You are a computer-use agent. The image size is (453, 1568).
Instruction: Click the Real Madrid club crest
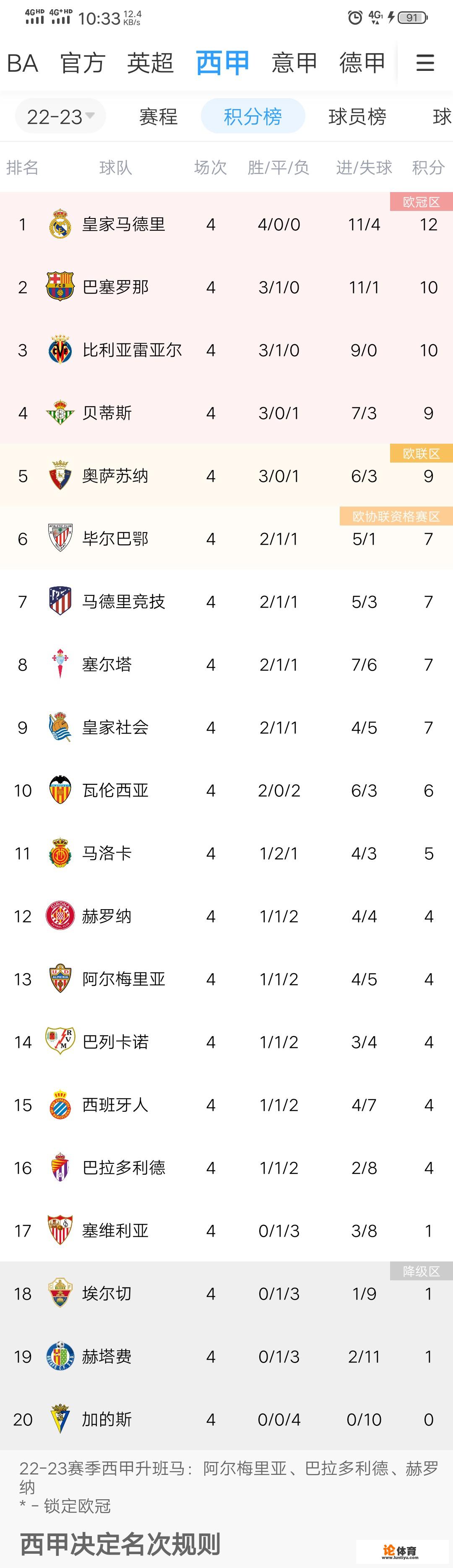click(60, 224)
